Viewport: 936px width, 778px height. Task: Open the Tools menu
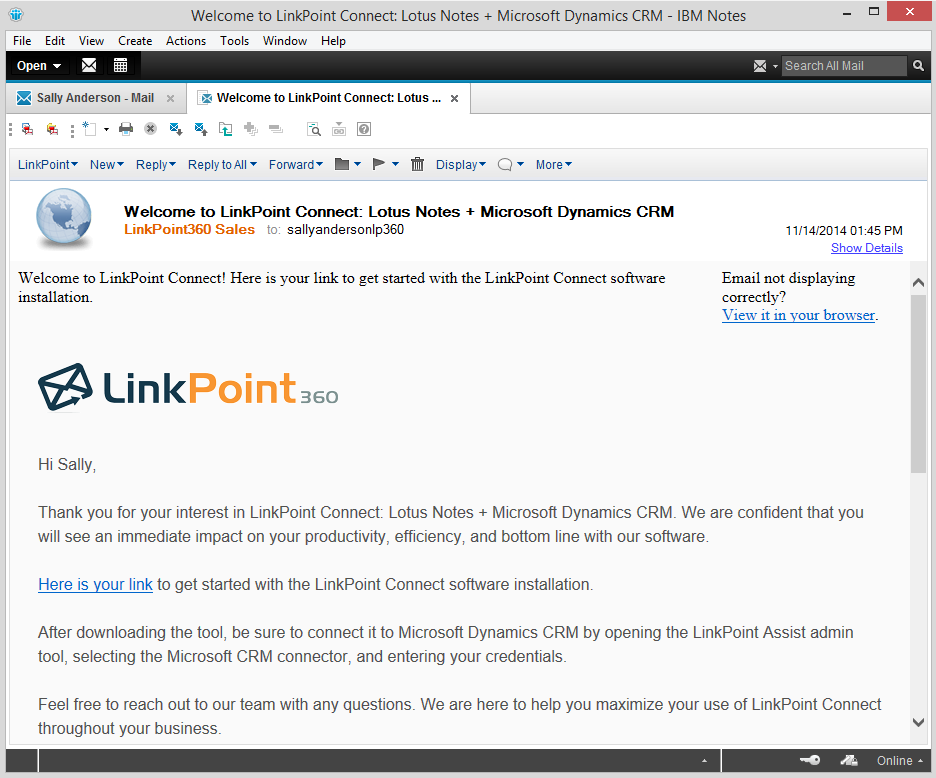coord(234,41)
